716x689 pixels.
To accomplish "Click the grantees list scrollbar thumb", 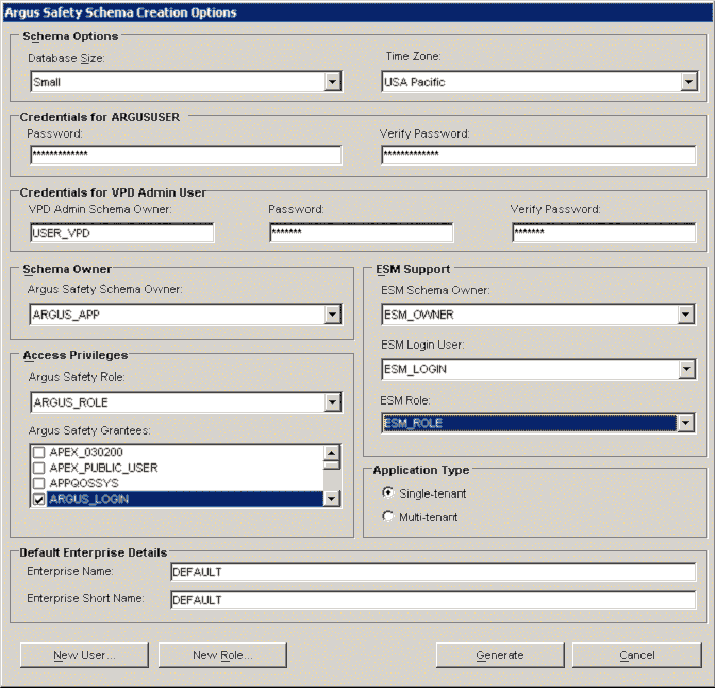I will point(332,465).
